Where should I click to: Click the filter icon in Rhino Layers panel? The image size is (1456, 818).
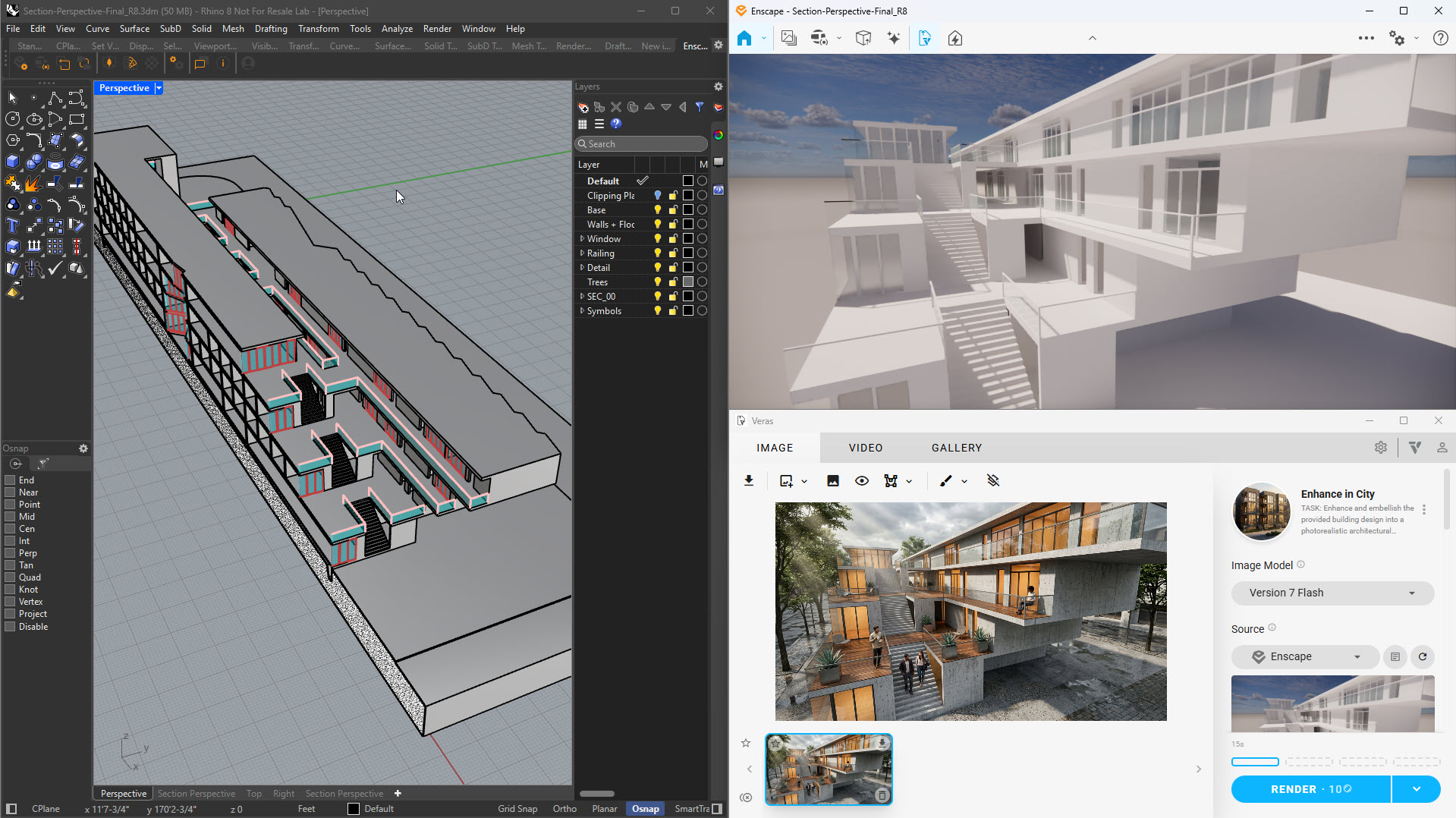pos(700,107)
